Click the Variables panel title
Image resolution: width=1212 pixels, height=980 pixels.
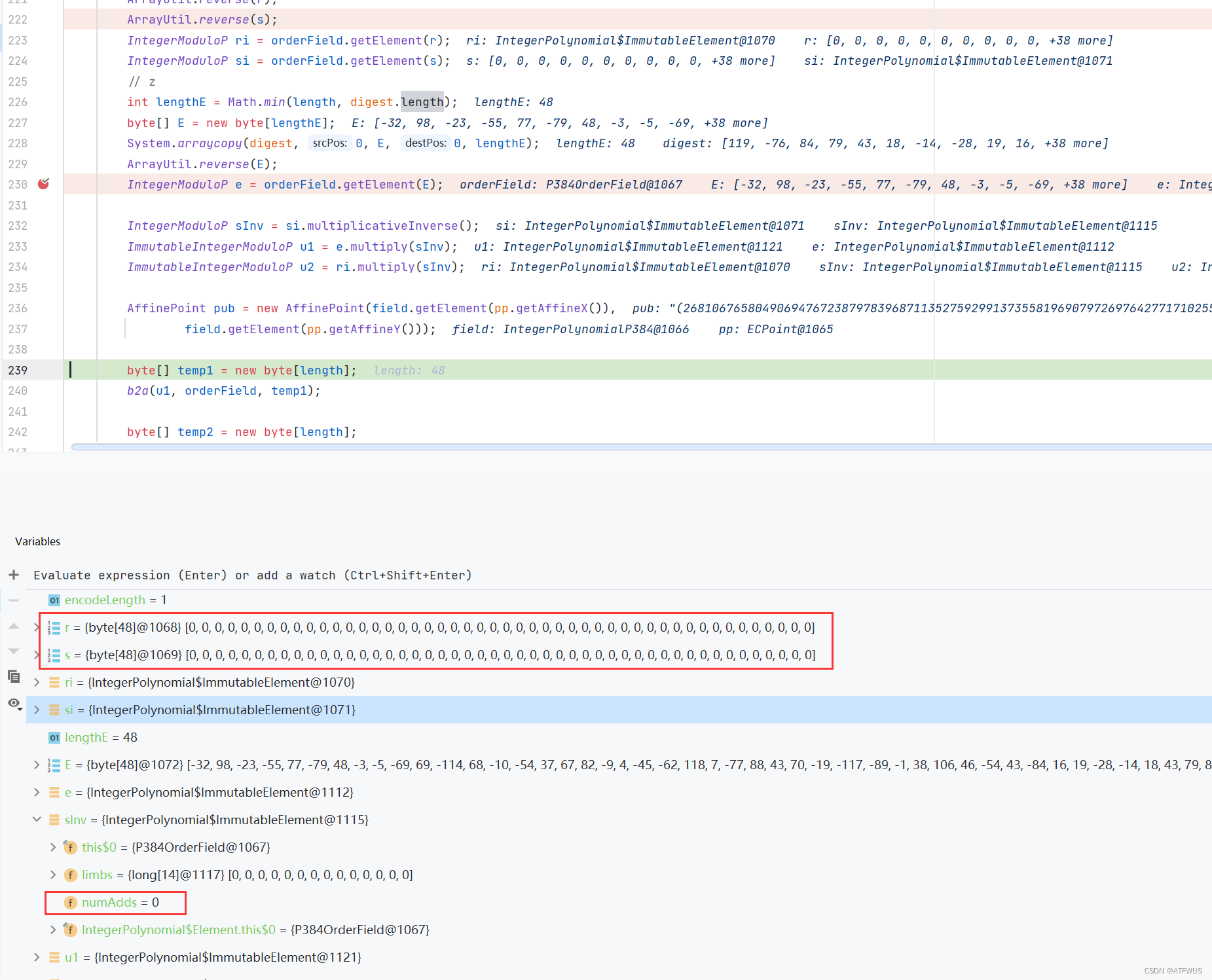point(37,541)
